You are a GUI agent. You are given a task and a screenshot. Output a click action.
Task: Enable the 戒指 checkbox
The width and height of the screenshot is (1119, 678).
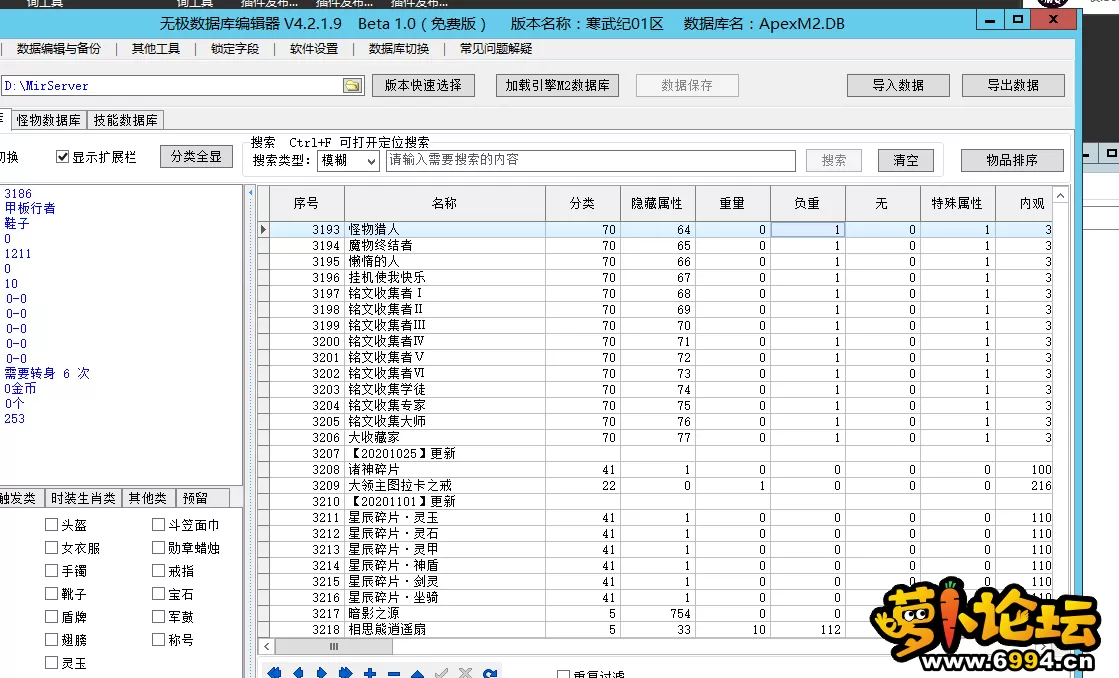pyautogui.click(x=159, y=571)
